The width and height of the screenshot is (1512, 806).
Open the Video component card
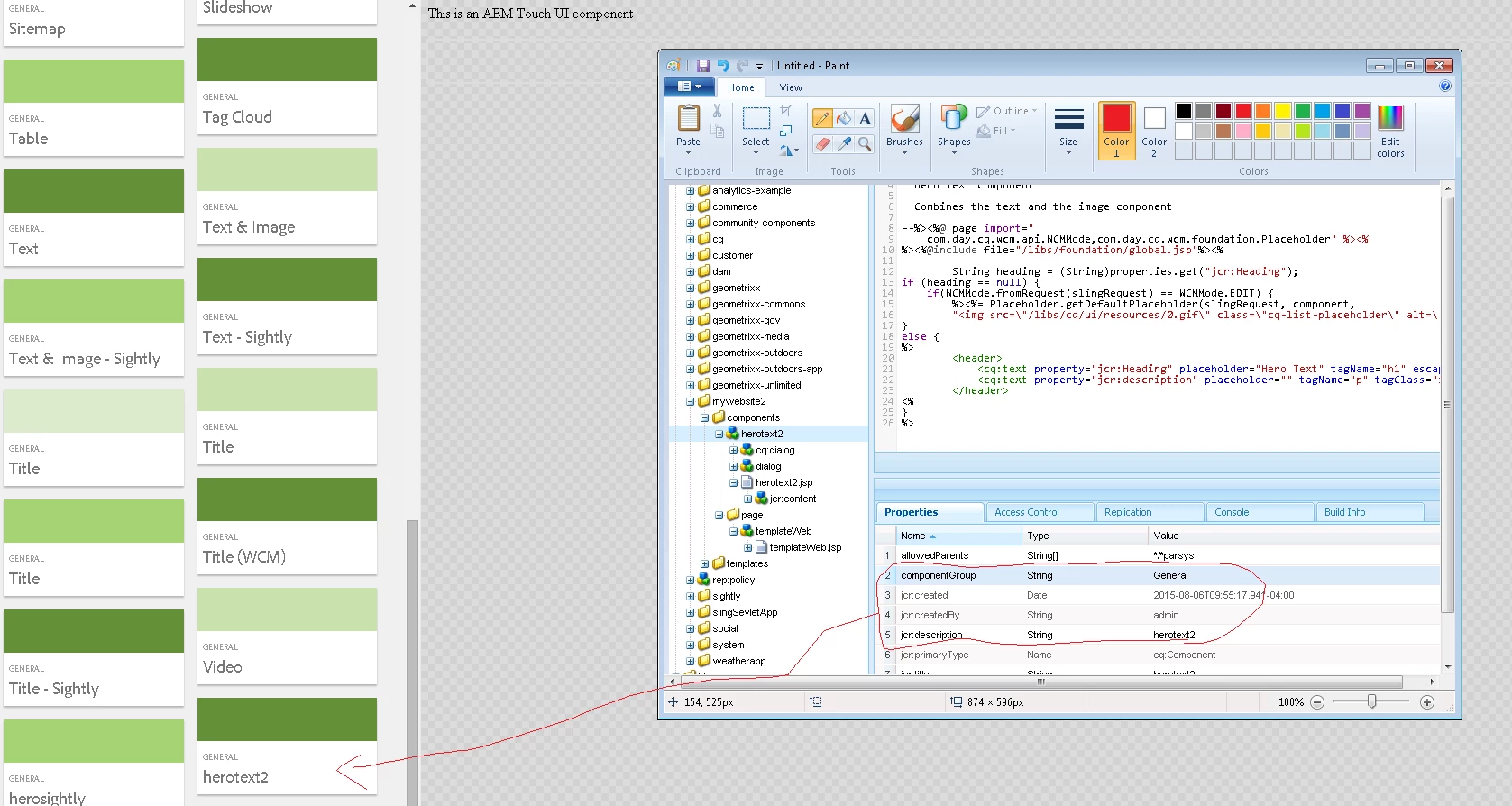click(287, 636)
